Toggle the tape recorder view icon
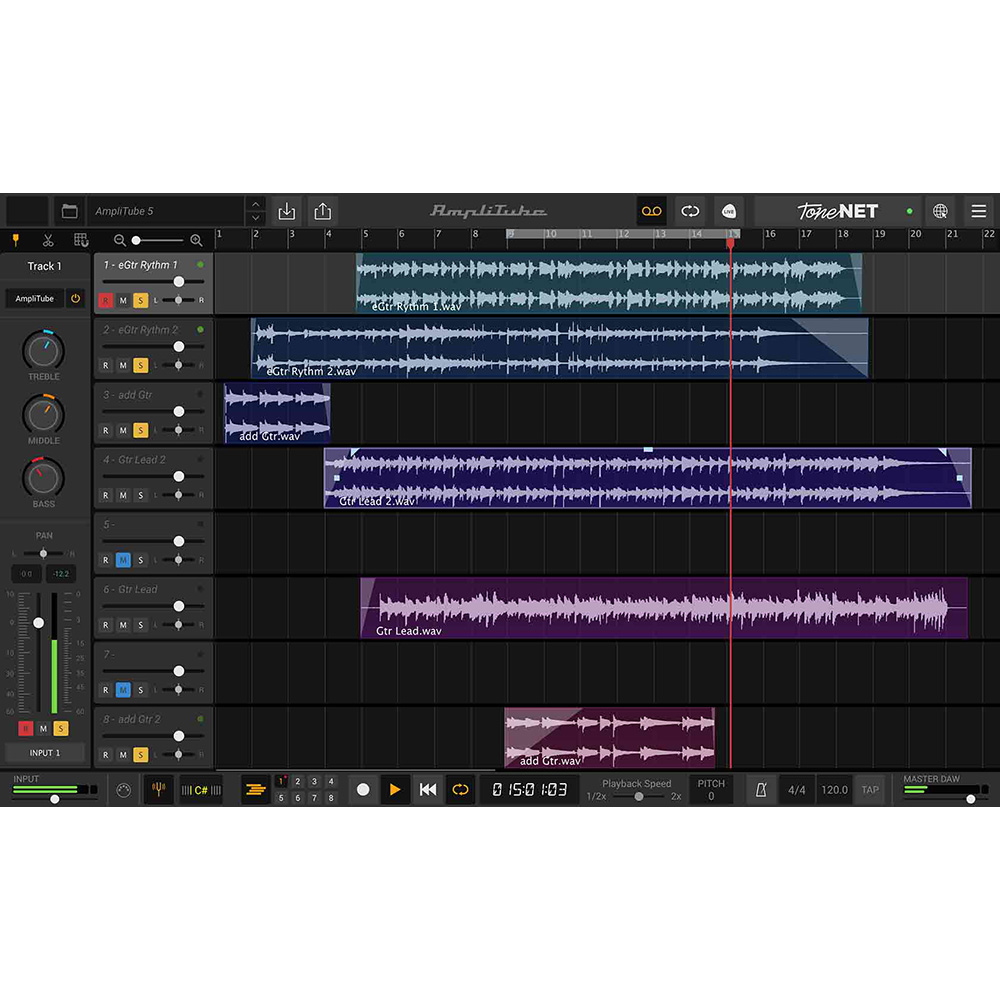Image resolution: width=1000 pixels, height=1000 pixels. click(x=651, y=211)
